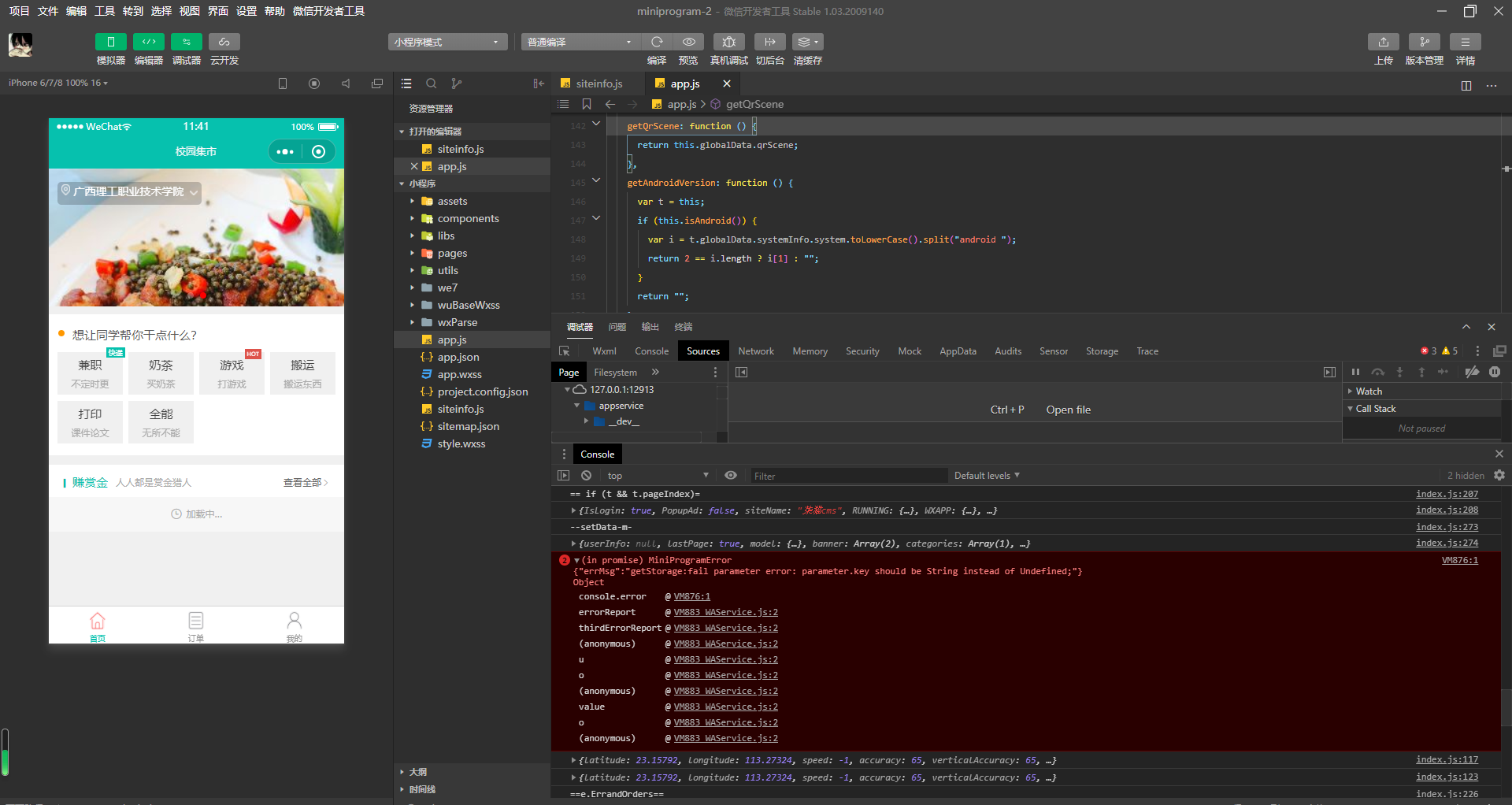Toggle the 模拟器 simulator panel button

pos(111,42)
